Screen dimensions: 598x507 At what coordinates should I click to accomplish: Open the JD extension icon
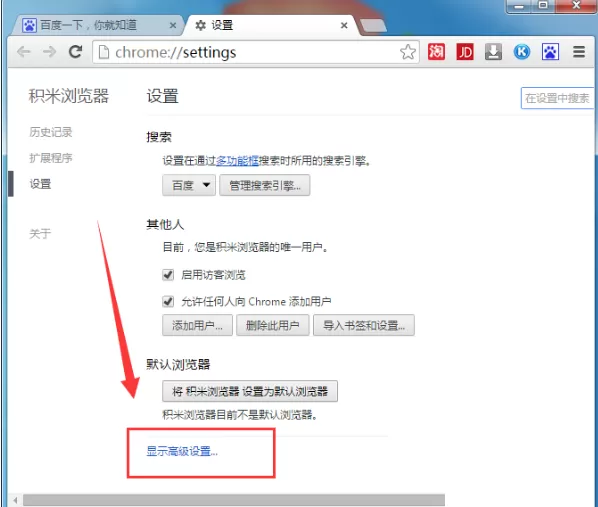point(465,52)
